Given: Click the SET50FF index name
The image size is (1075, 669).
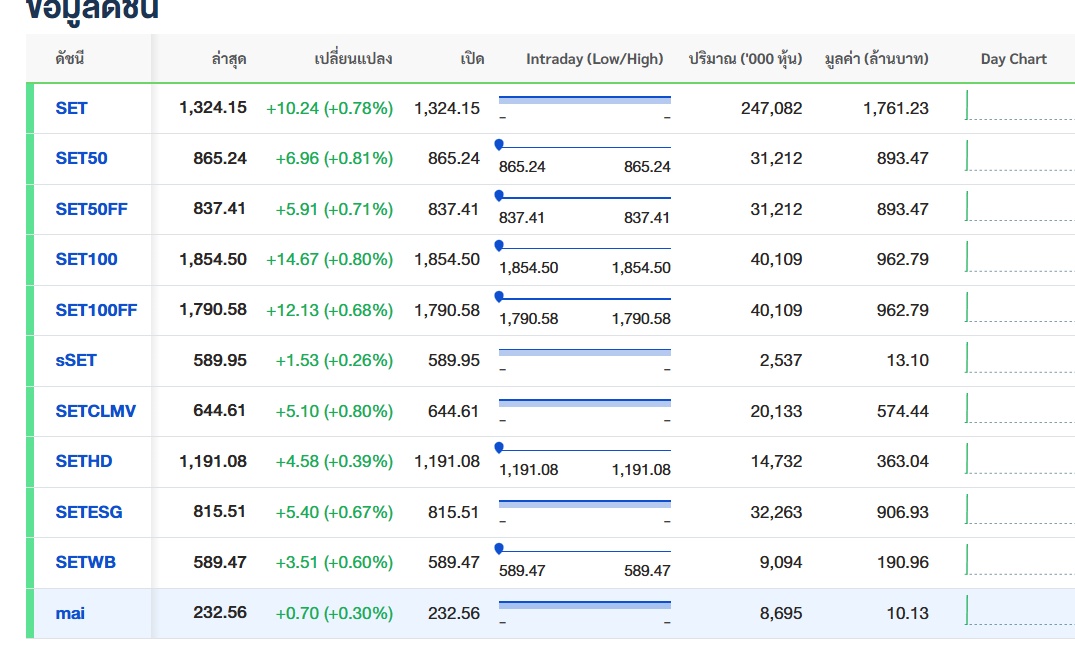Looking at the screenshot, I should pos(91,209).
